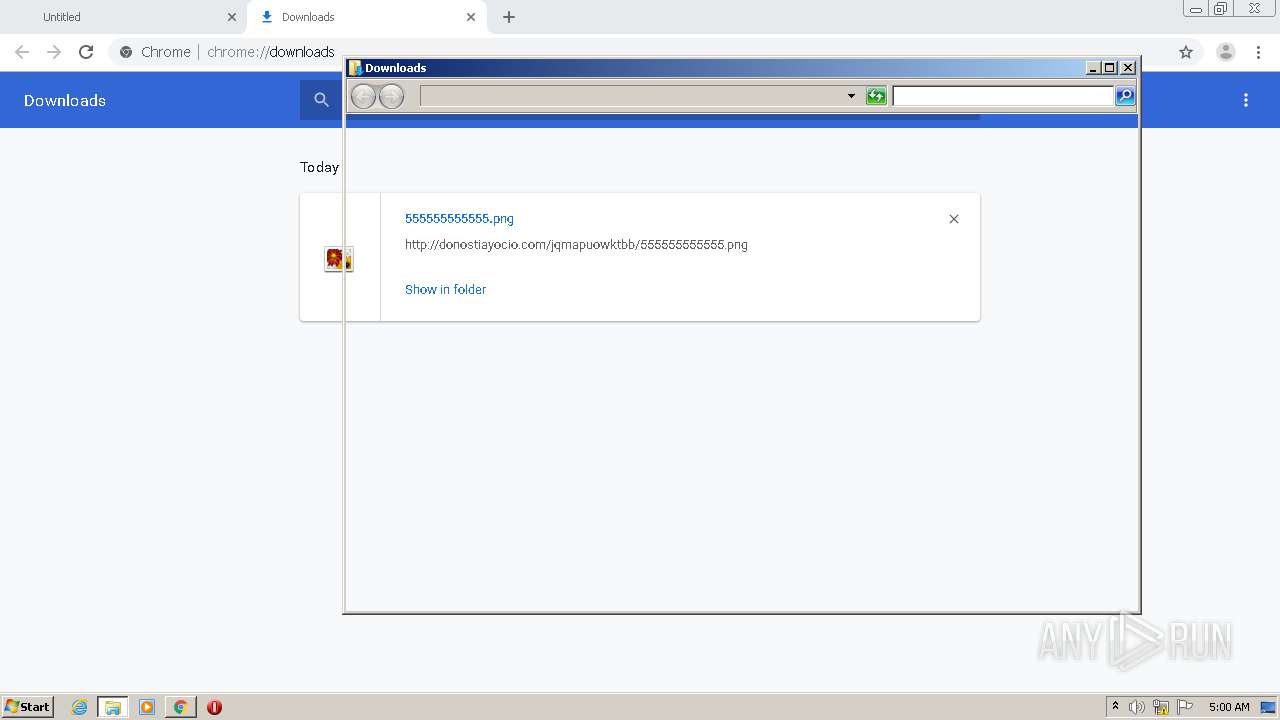Open the Action Center flag icon

click(x=1185, y=707)
